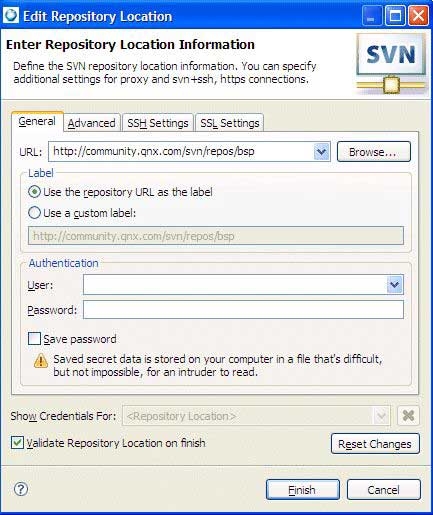
Task: Enable the Save password checkbox
Action: [34, 339]
